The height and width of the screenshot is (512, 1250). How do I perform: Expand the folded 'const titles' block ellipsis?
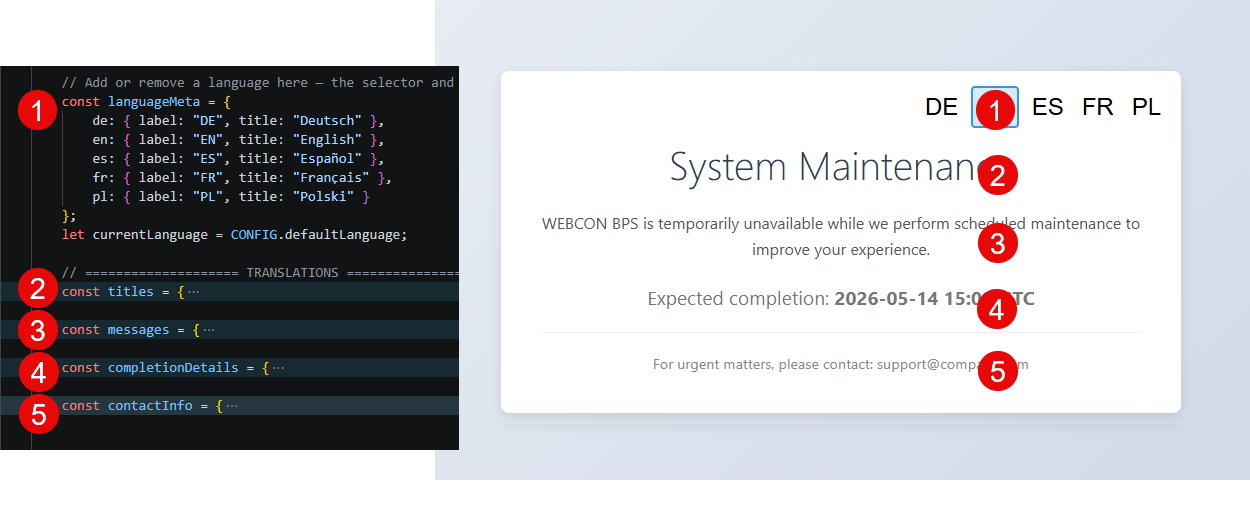[x=193, y=292]
